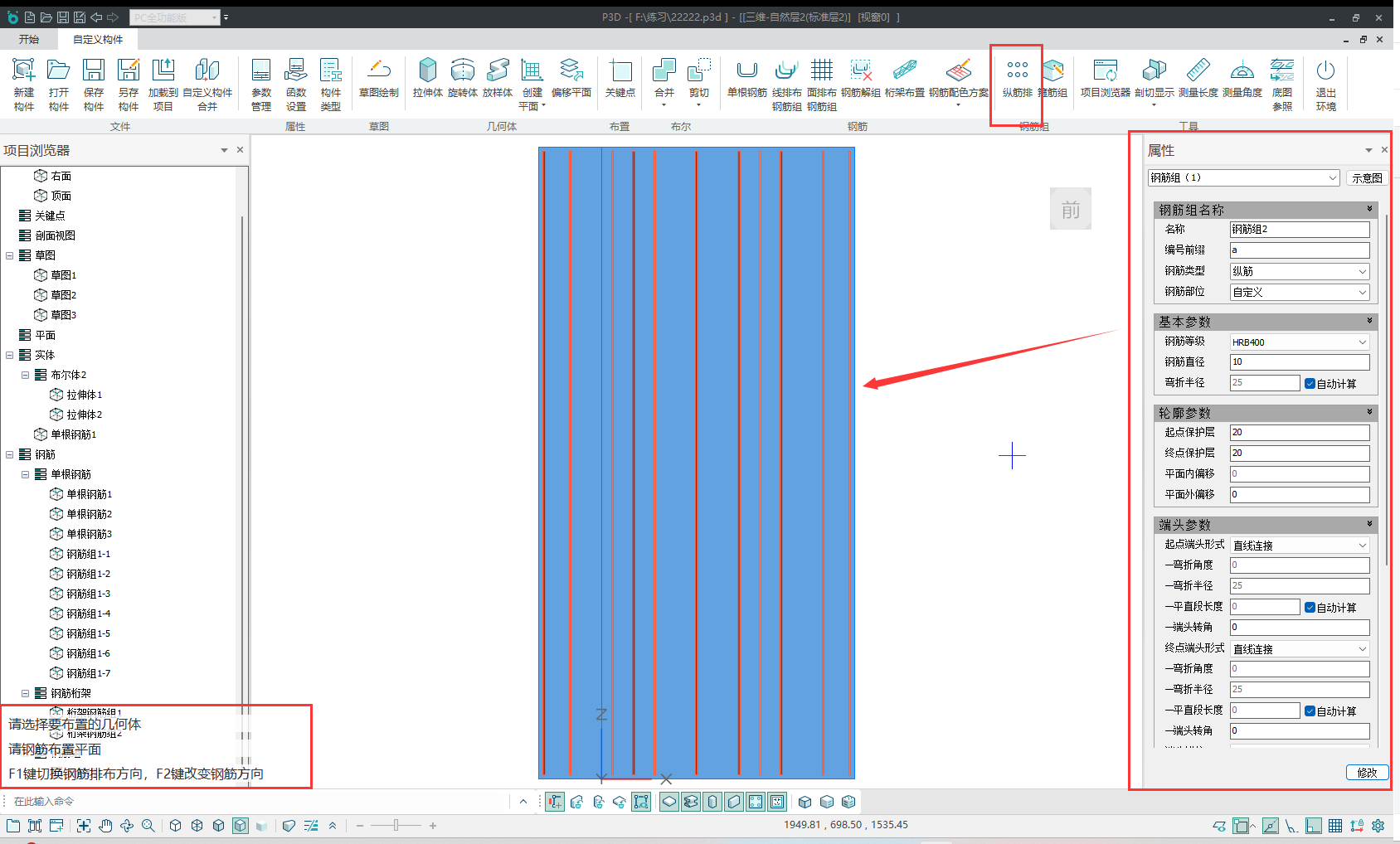Select the 自定义构件 ribbon tab
Viewport: 1400px width, 844px height.
98,39
